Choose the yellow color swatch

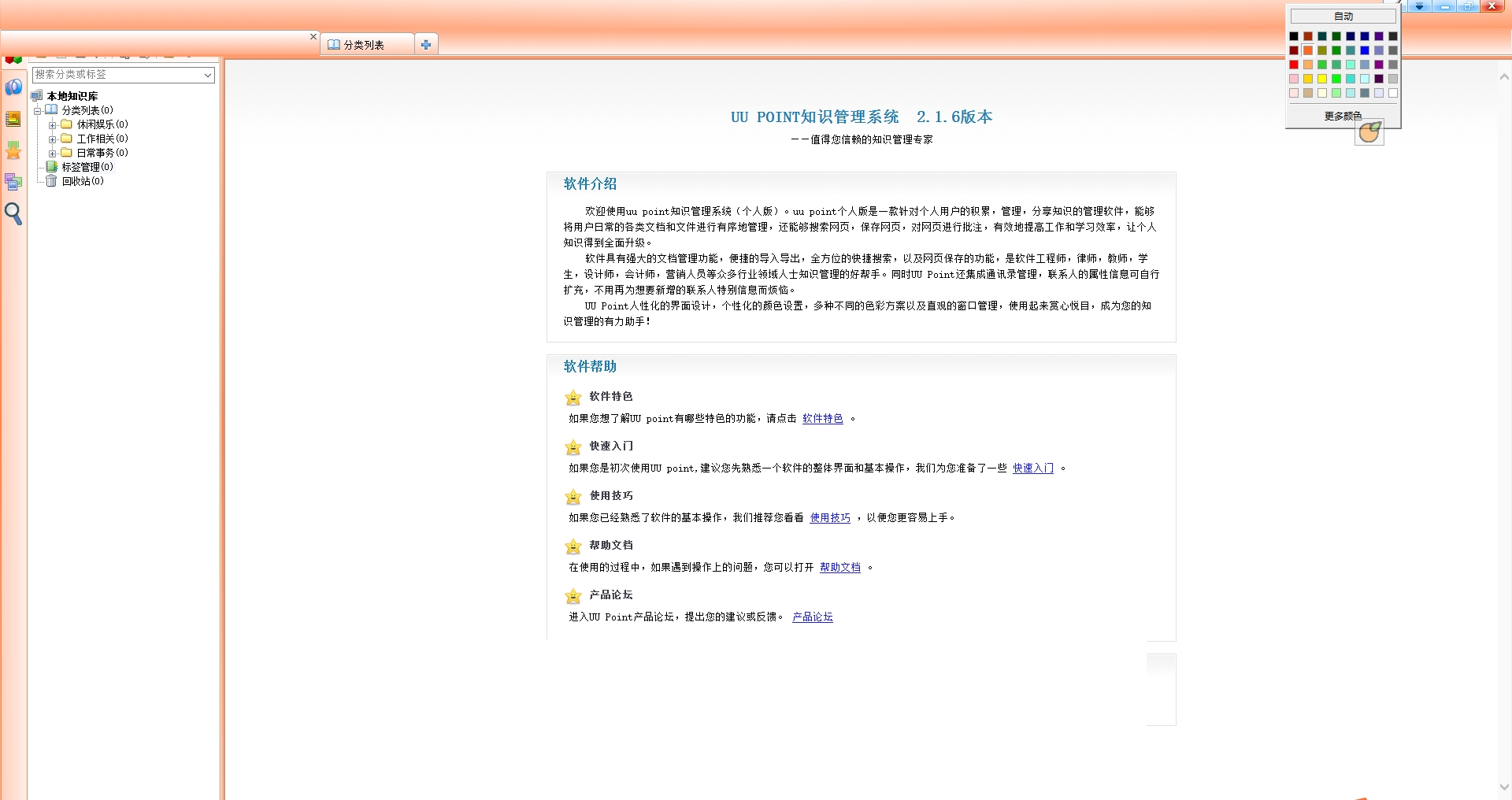pos(1322,79)
